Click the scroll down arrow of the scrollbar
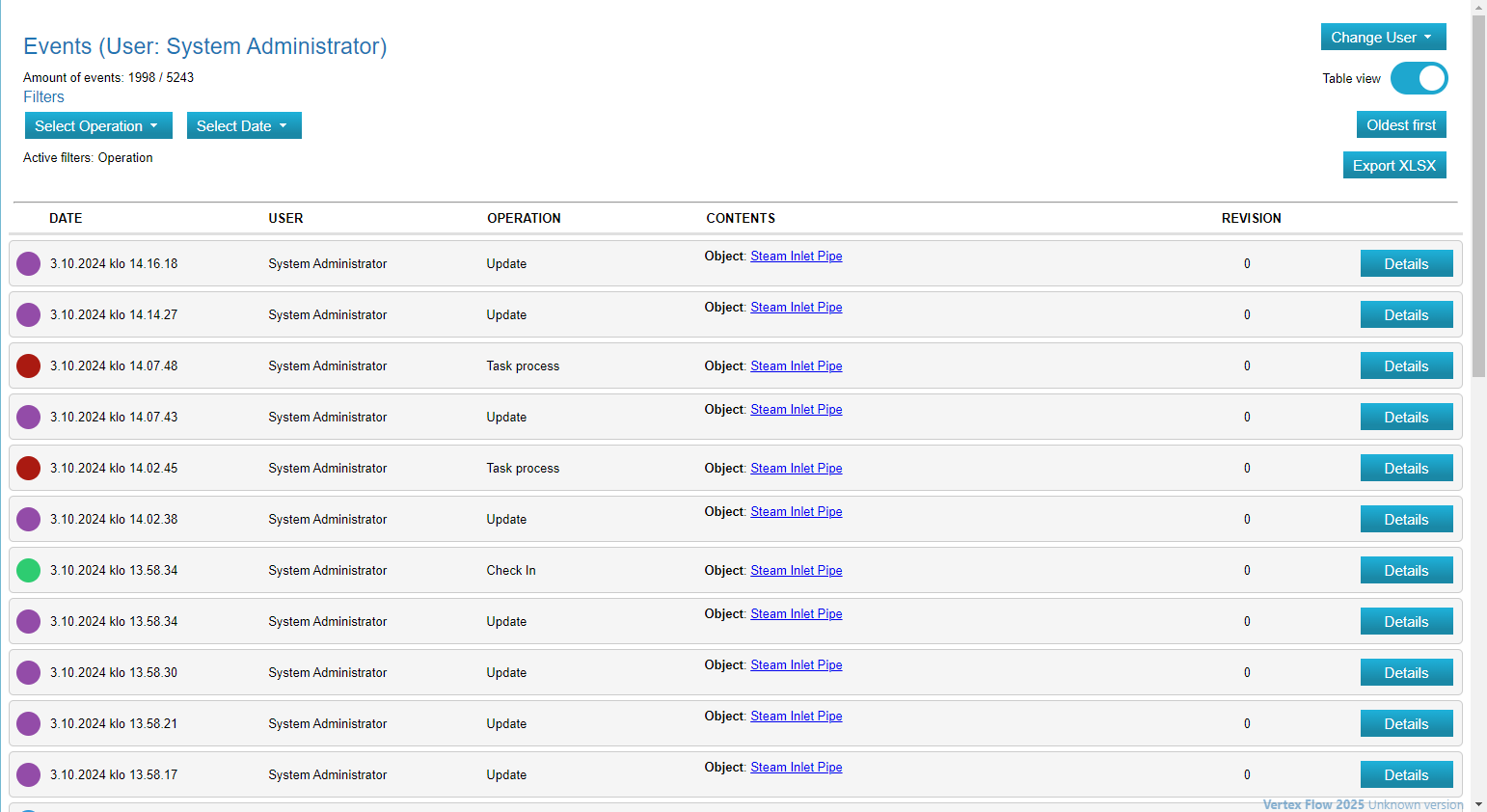This screenshot has height=812, width=1487. pos(1478,804)
